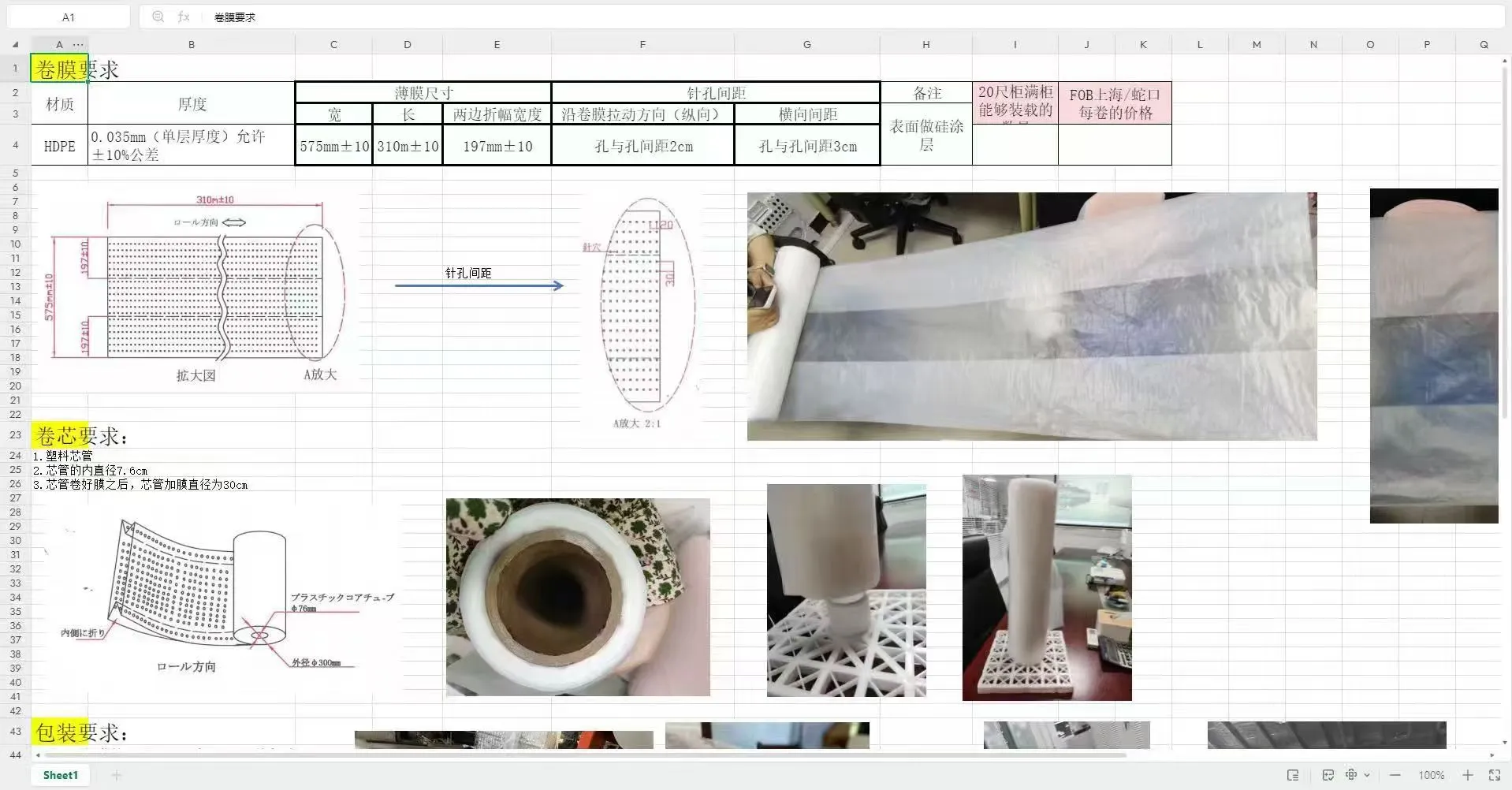The image size is (1512, 790).
Task: Expand the view mode dropdown arrow
Action: pyautogui.click(x=1367, y=776)
